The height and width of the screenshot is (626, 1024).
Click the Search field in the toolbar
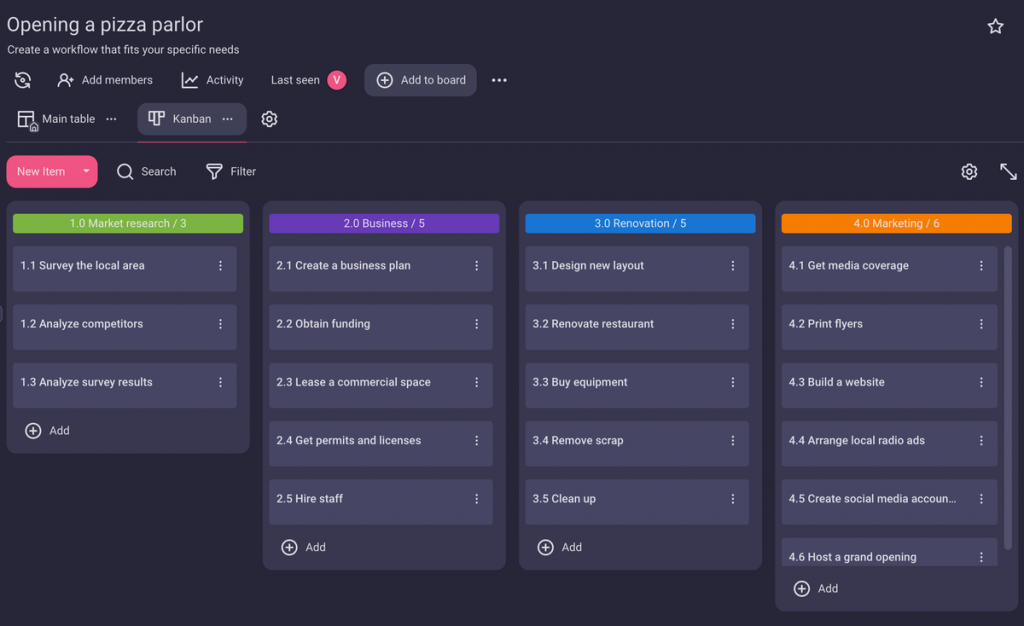pos(147,172)
